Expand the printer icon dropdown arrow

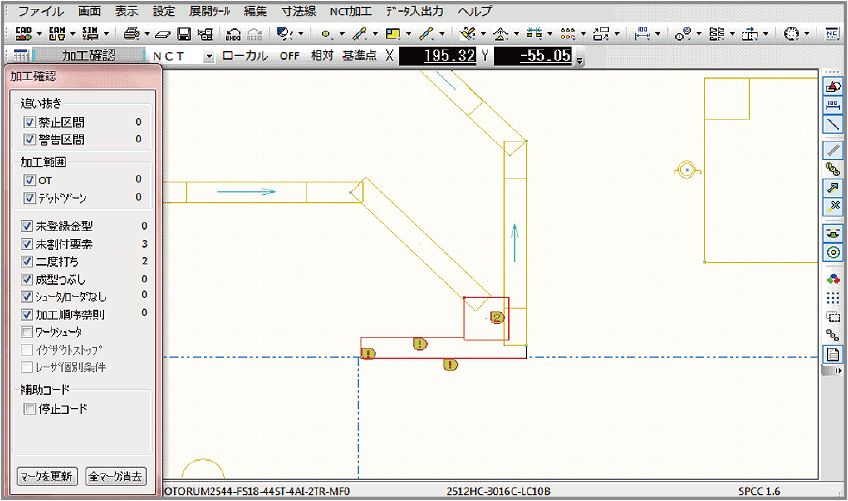click(x=147, y=34)
